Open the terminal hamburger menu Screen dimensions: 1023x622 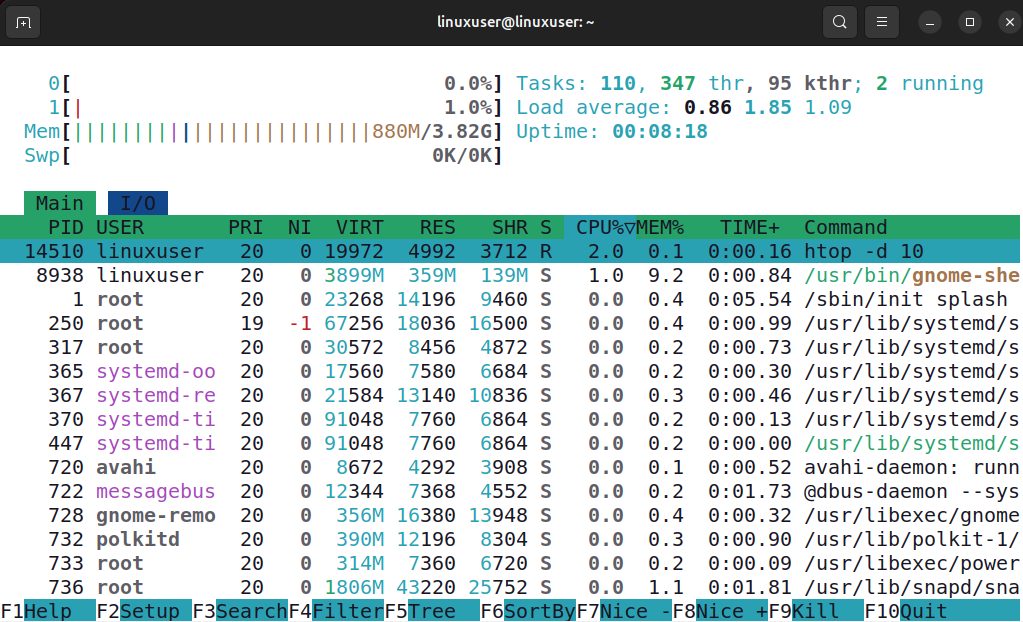pos(881,22)
